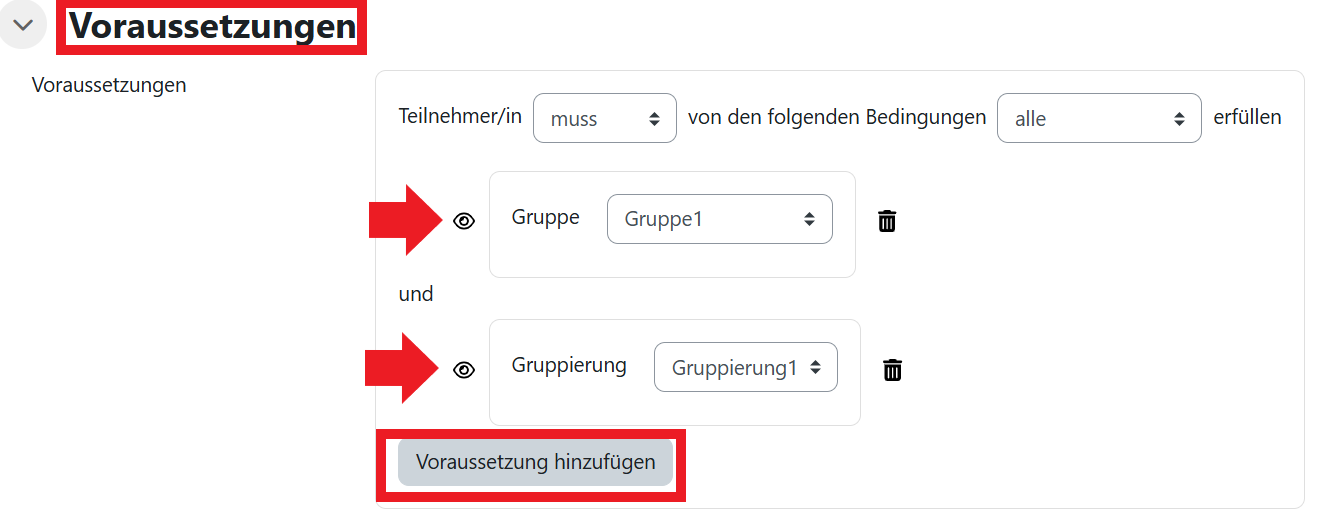Viewport: 1328px width, 517px height.
Task: Click the left-hand Voraussetzungen field label
Action: pyautogui.click(x=109, y=85)
